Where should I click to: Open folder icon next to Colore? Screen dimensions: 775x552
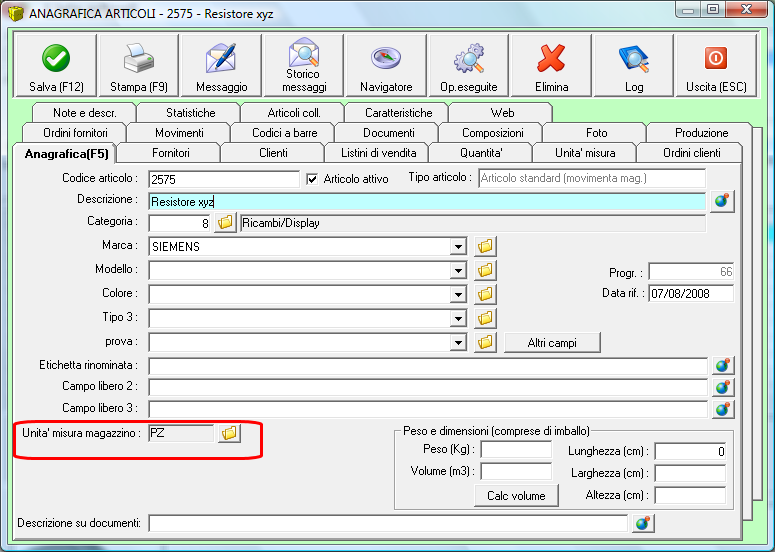(x=485, y=294)
